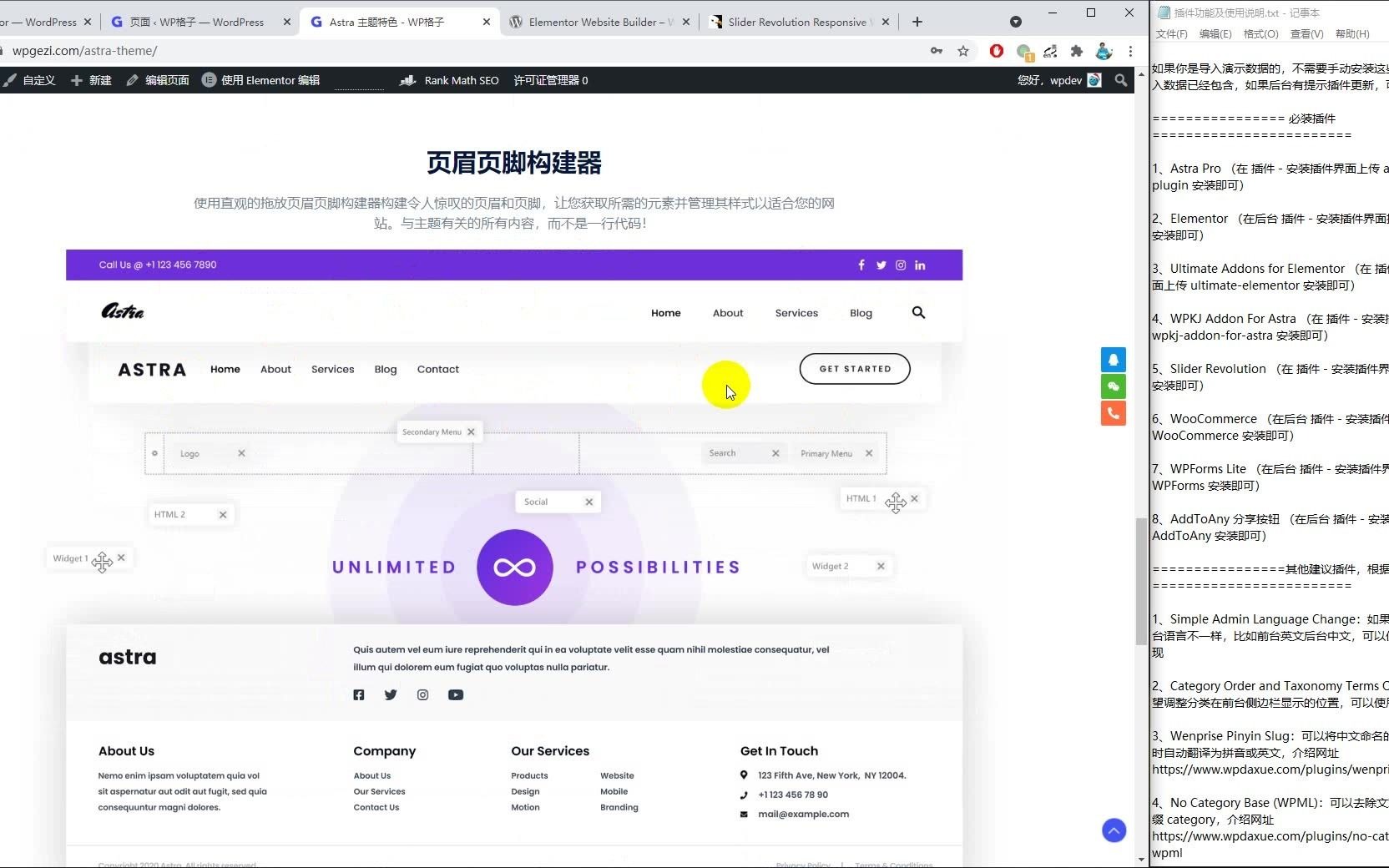This screenshot has width=1389, height=868.
Task: Open 帮助(H) menu in Notepad
Action: 1352,34
